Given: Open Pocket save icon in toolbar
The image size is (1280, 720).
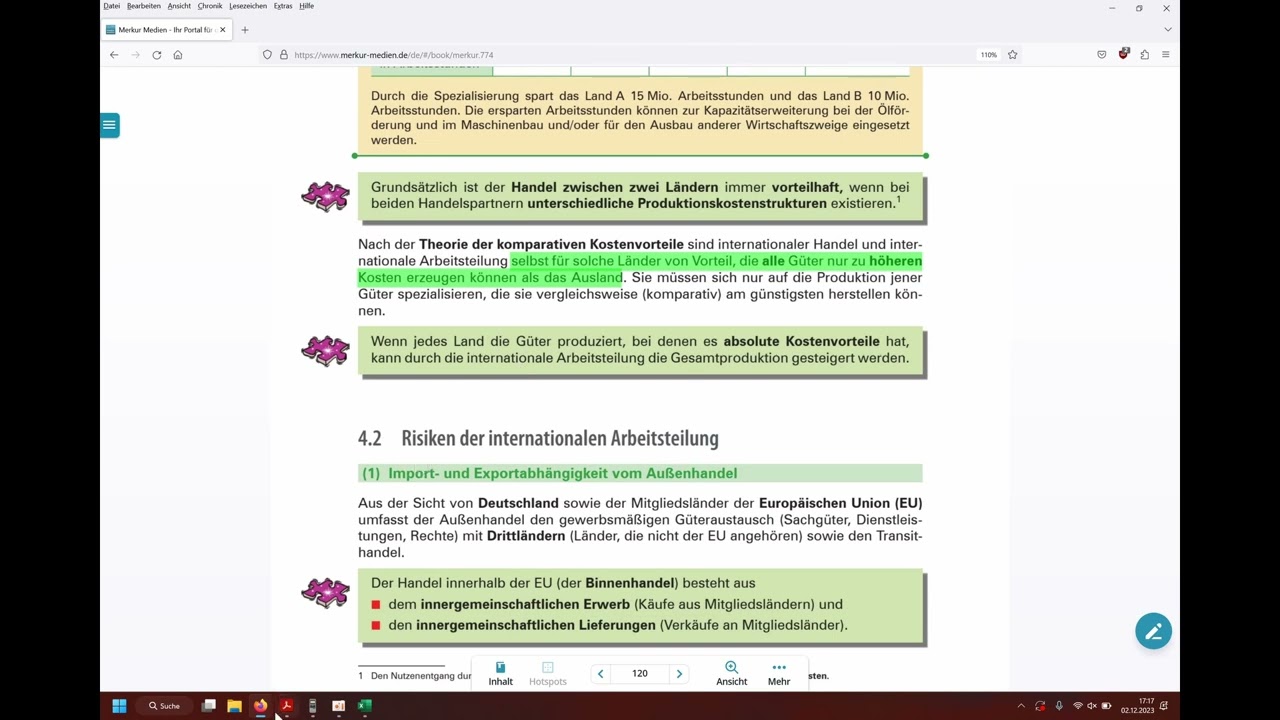Looking at the screenshot, I should click(1102, 55).
